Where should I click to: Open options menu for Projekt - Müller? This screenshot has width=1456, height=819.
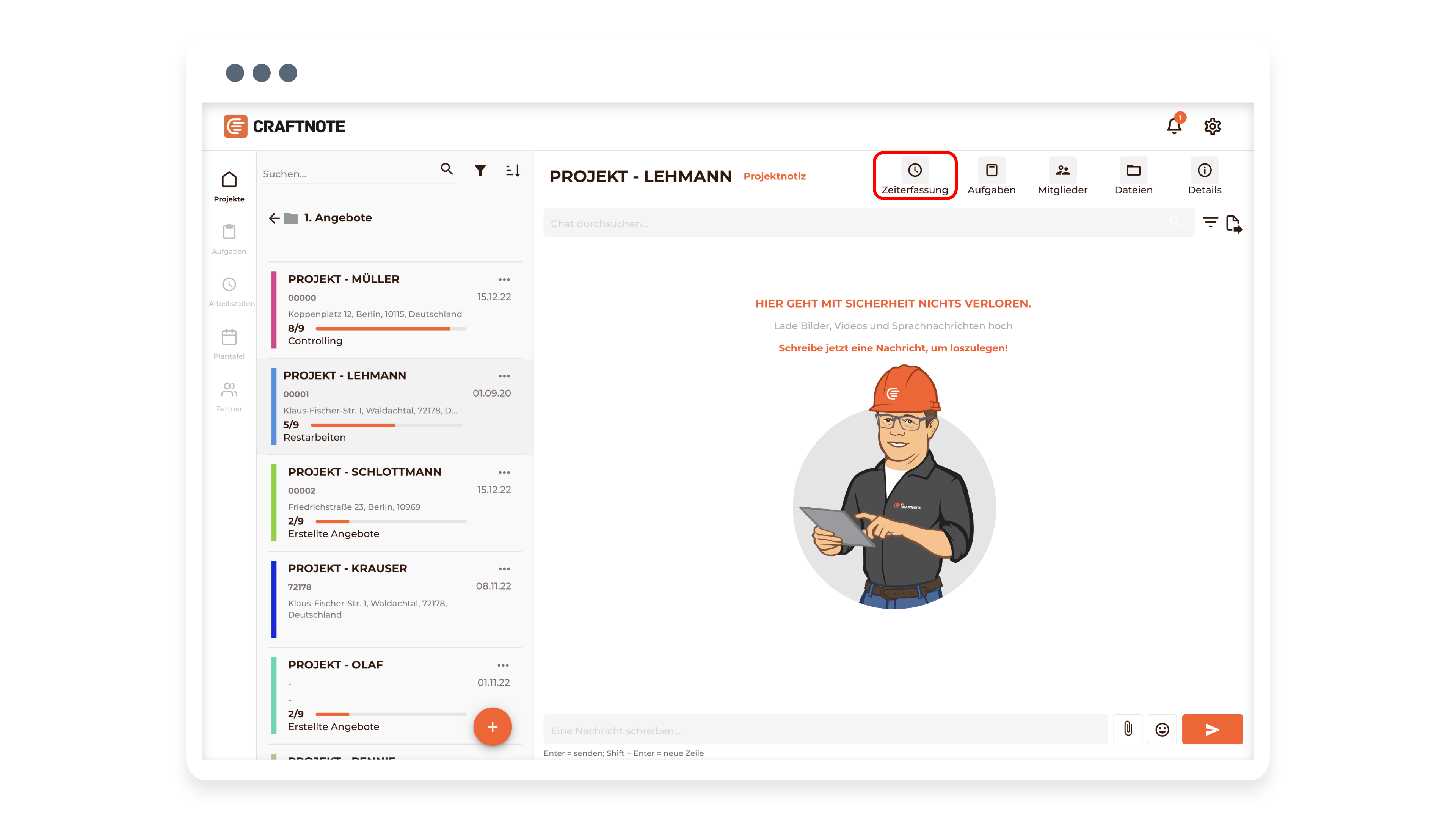(x=504, y=279)
